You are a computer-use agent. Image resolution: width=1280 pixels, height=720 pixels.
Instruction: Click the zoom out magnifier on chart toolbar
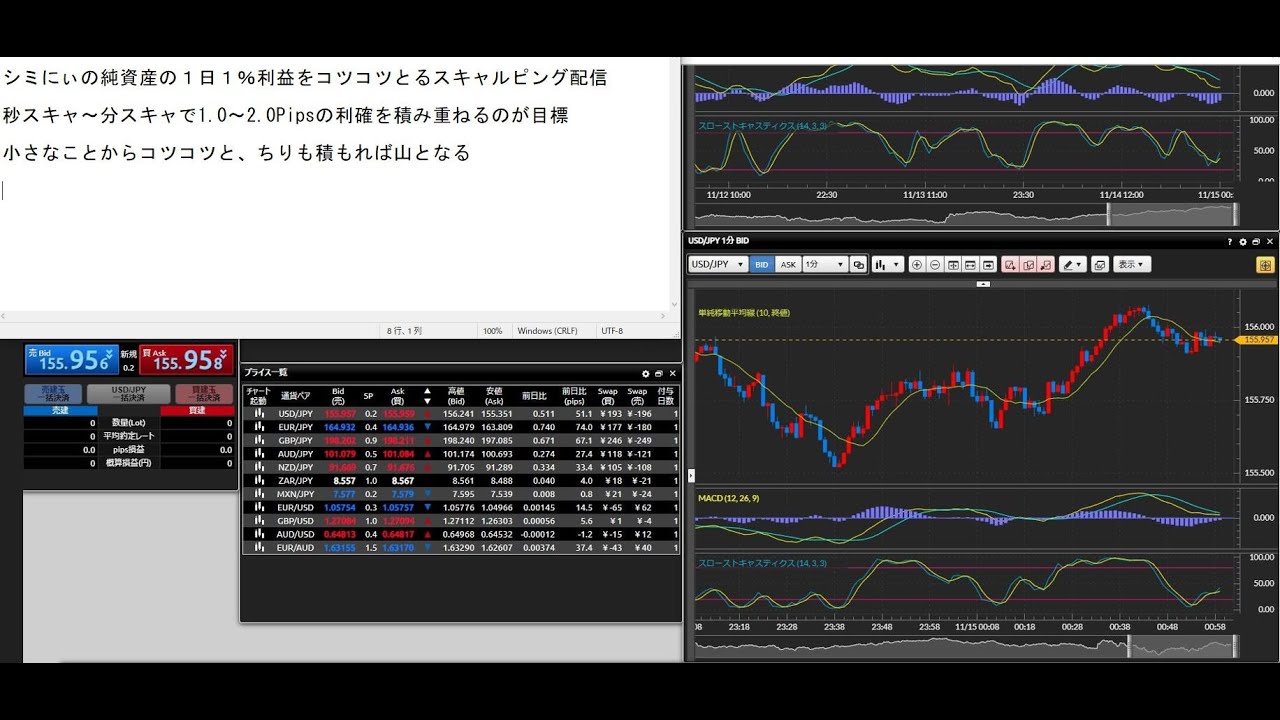coord(935,265)
